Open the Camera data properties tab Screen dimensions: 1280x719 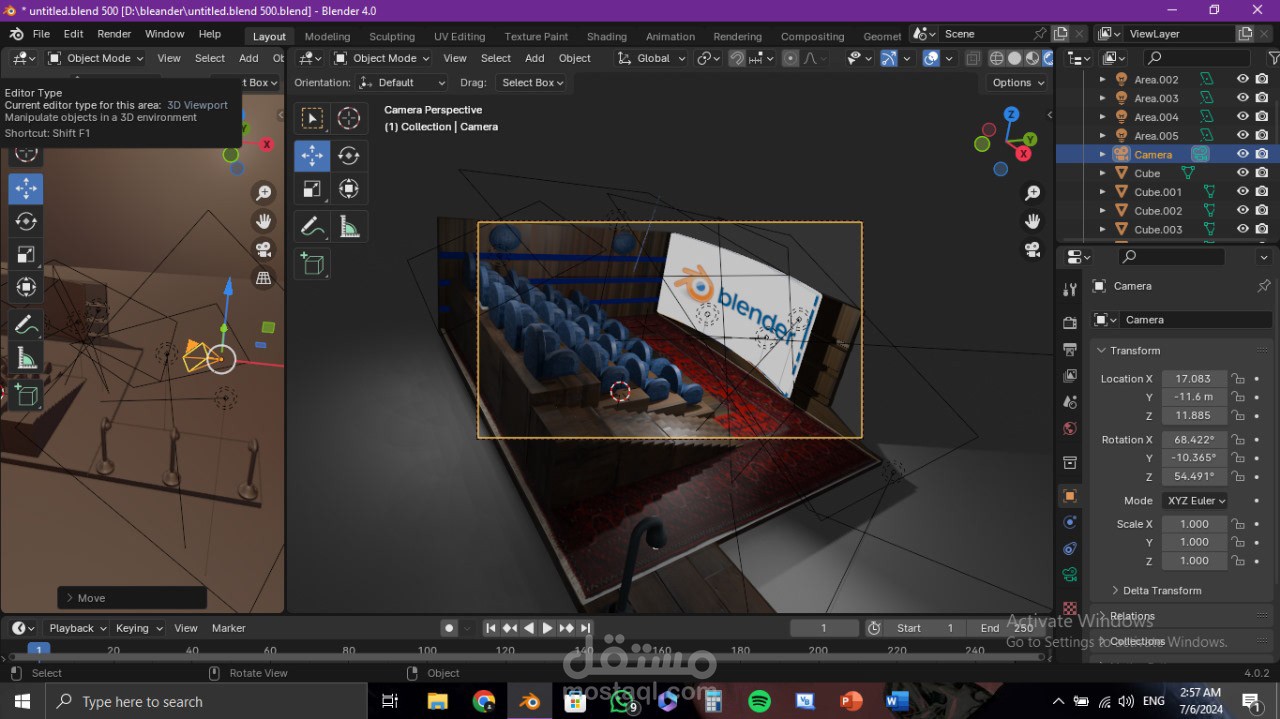1070,574
